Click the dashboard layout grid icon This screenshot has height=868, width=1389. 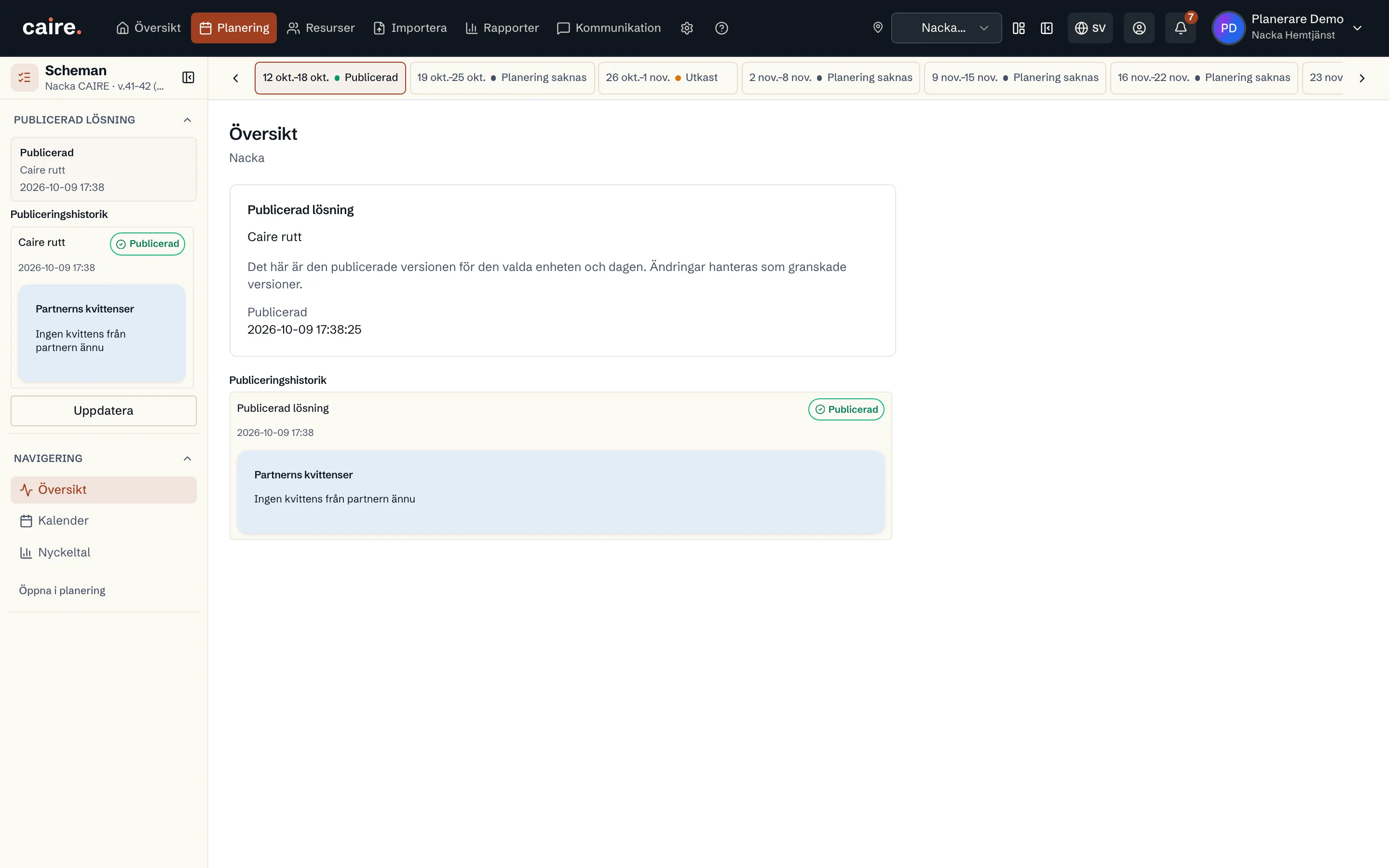(1018, 28)
